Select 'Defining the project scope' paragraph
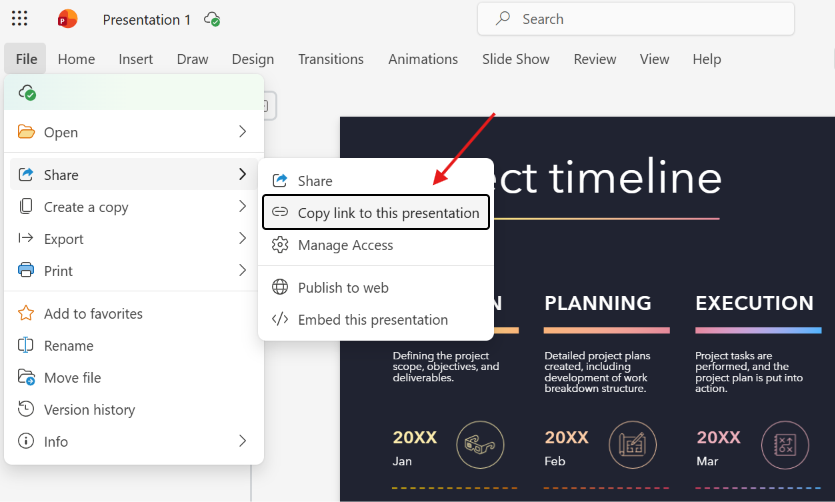The image size is (835, 502). [446, 366]
